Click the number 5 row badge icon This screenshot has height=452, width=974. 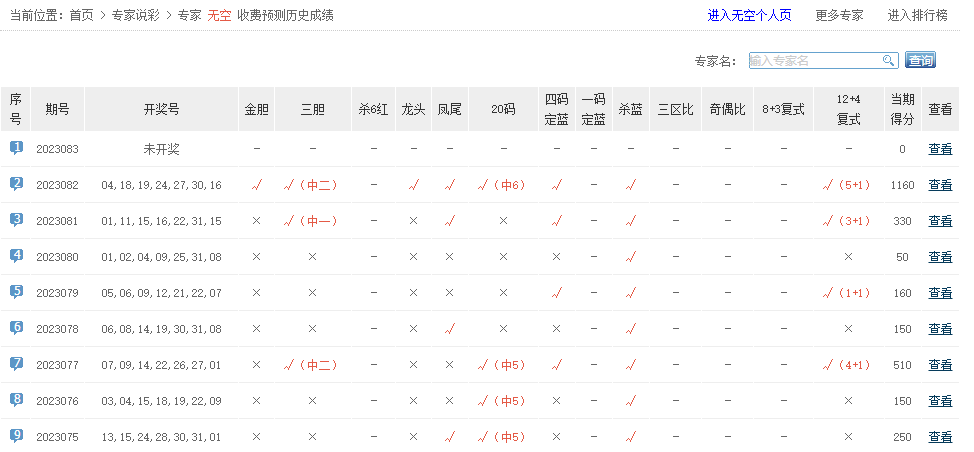(x=16, y=292)
